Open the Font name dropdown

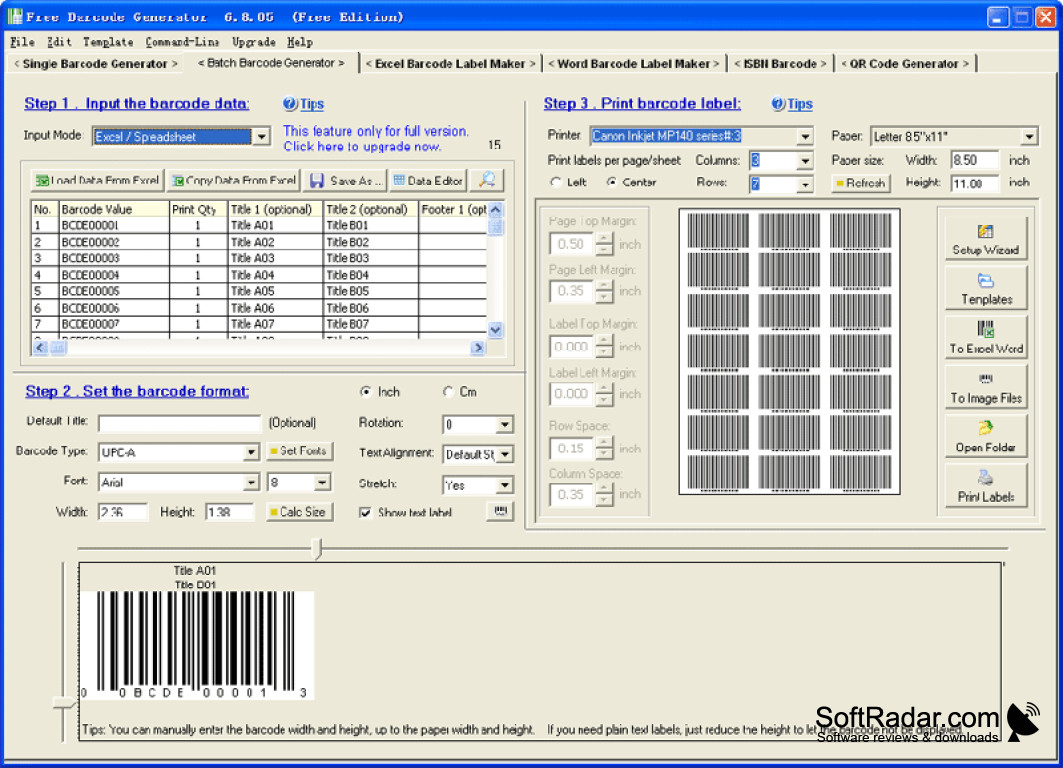click(x=251, y=482)
